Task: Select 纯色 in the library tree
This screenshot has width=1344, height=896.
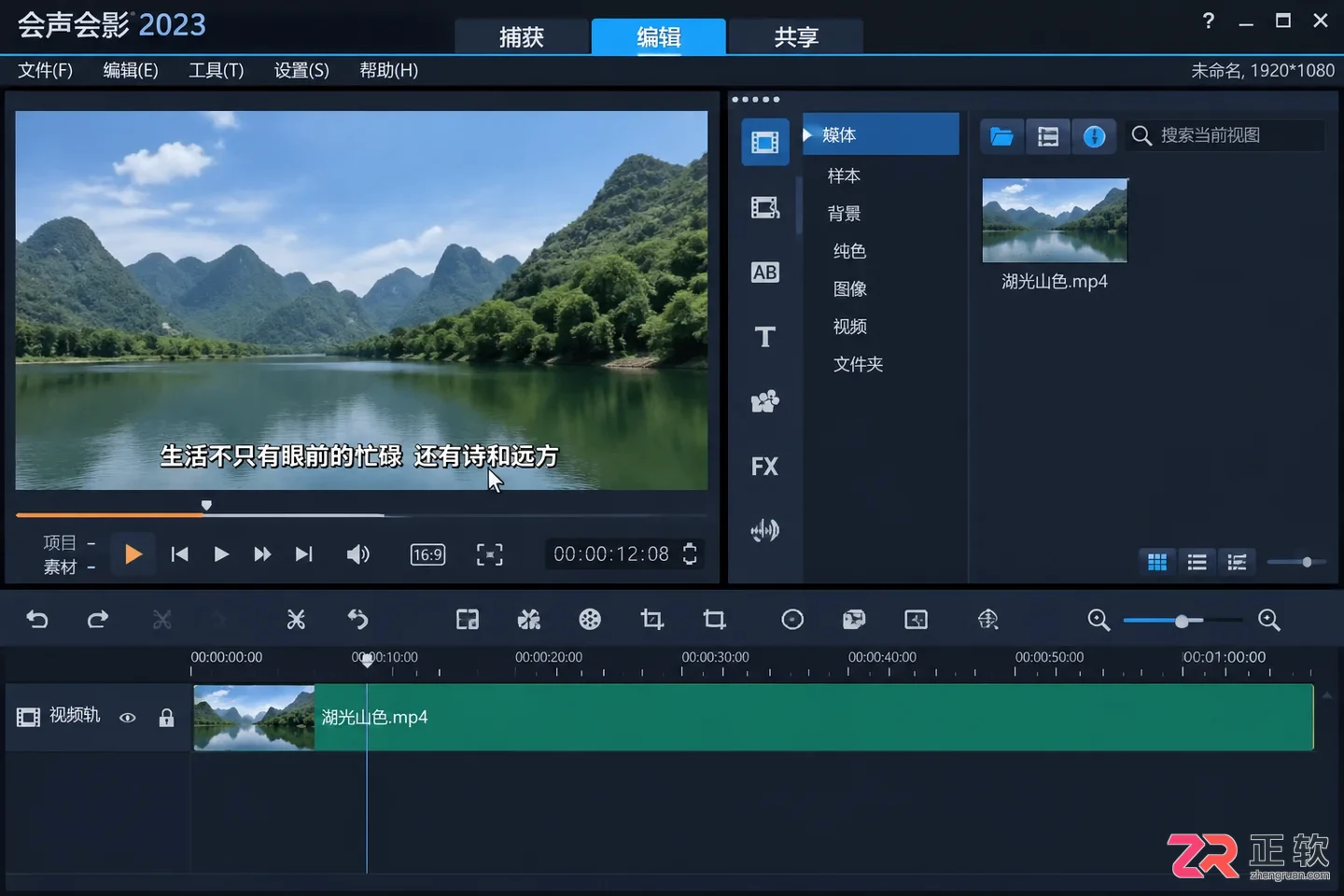Action: [x=849, y=251]
